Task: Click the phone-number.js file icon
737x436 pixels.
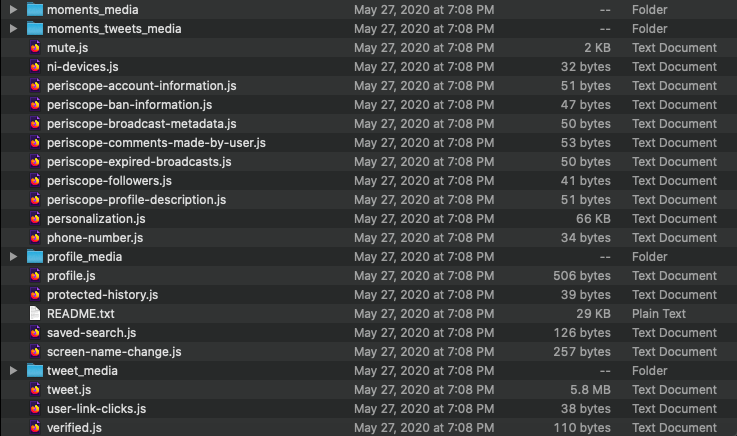Action: [36, 238]
